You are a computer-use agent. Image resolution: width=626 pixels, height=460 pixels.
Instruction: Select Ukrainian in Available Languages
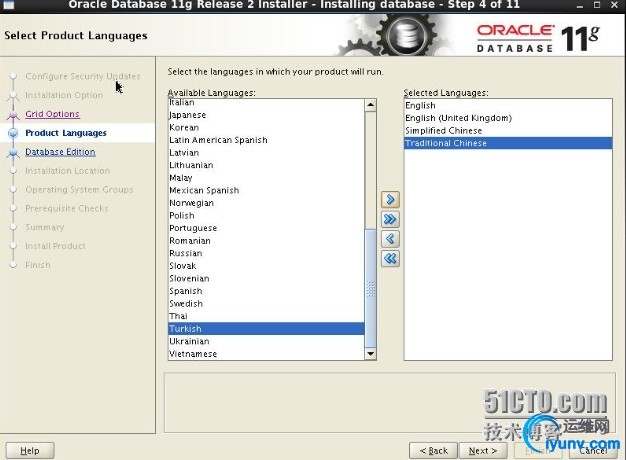266,341
